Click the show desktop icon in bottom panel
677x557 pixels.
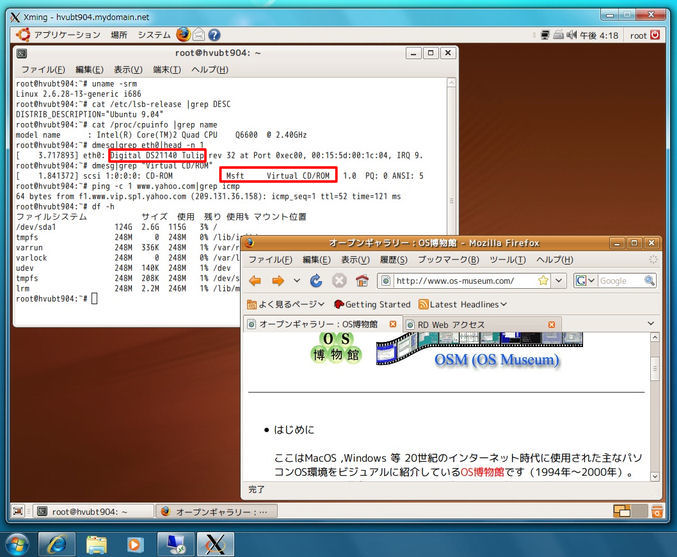pos(18,511)
